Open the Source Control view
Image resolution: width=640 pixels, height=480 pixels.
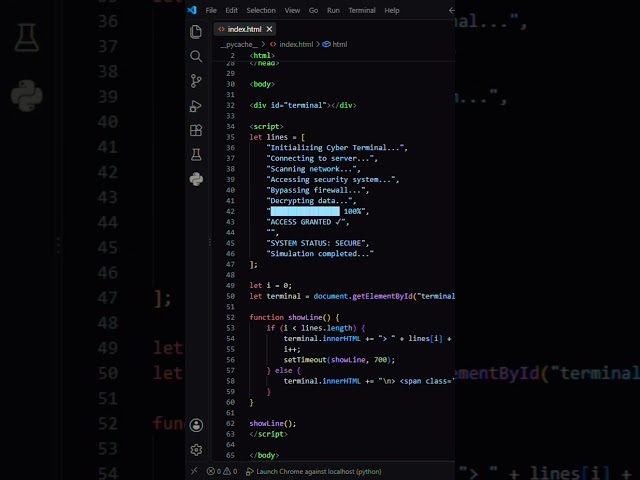coord(196,81)
